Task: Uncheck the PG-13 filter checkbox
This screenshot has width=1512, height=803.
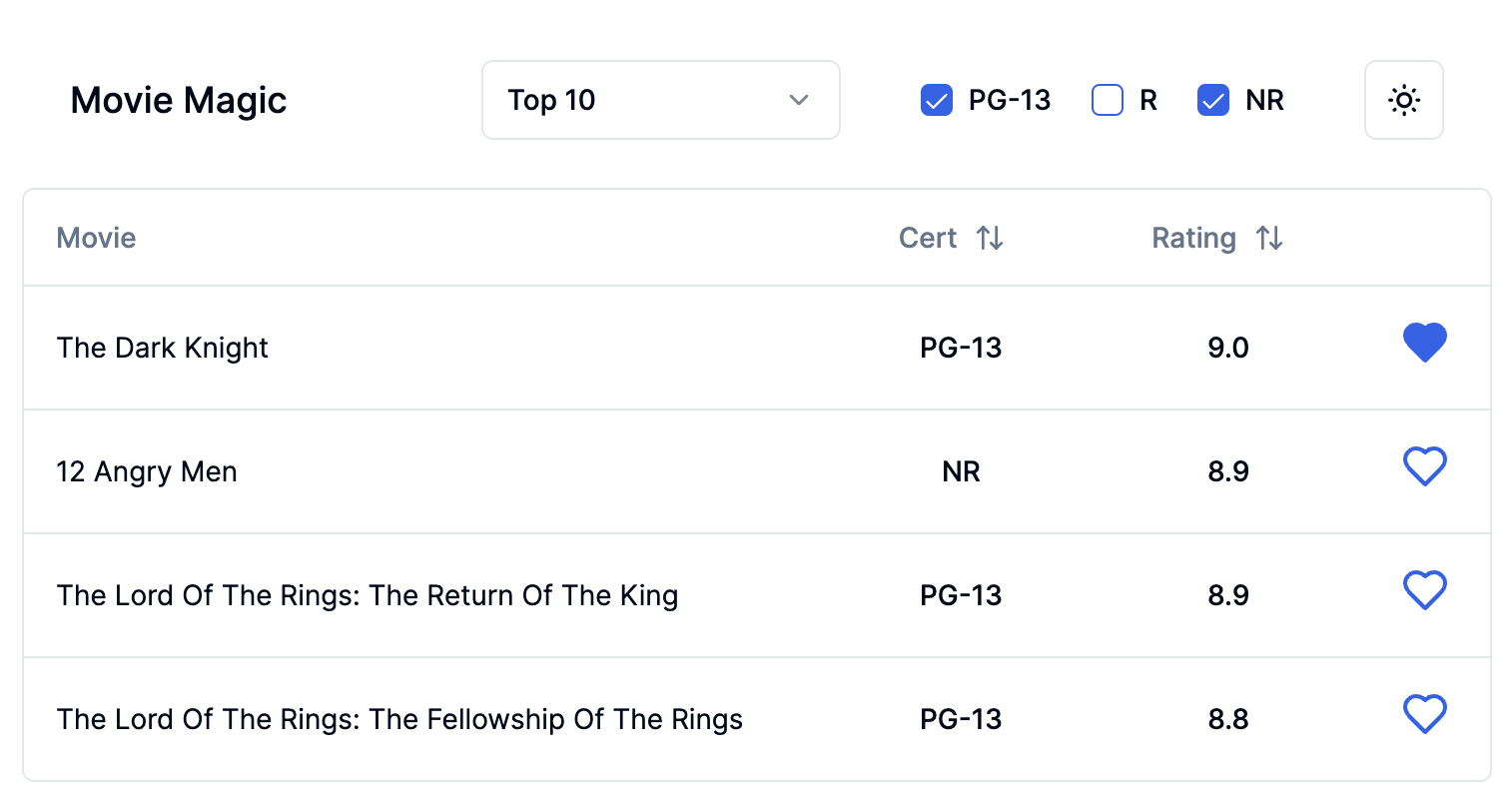Action: point(937,100)
